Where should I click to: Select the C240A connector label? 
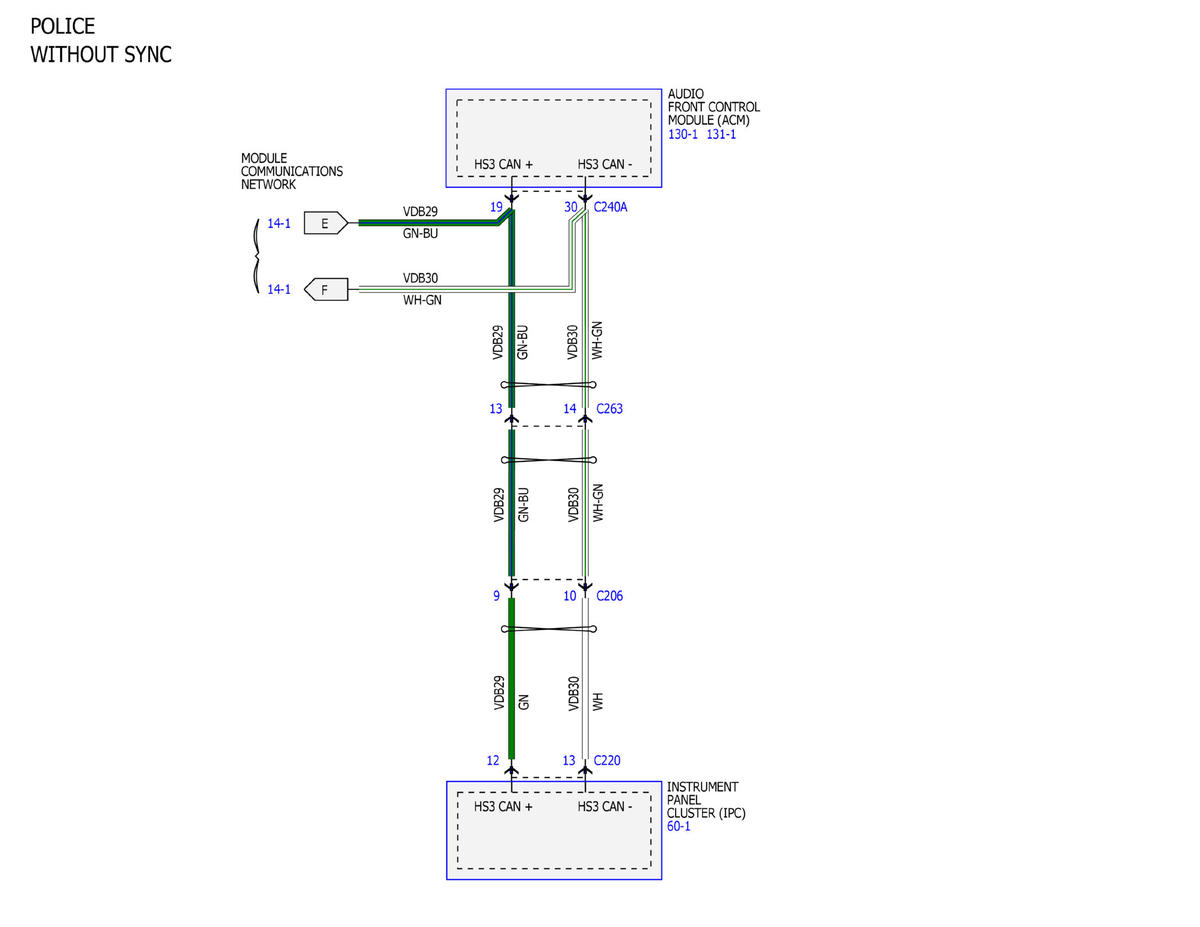pos(611,207)
